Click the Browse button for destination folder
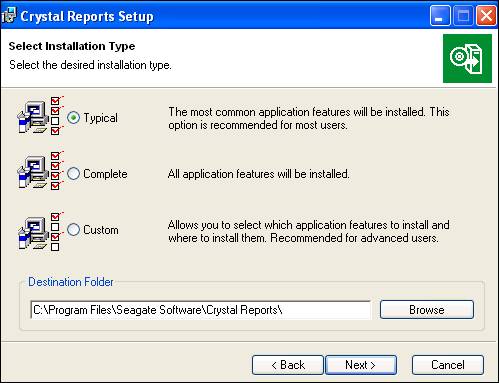The image size is (499, 383). [427, 310]
